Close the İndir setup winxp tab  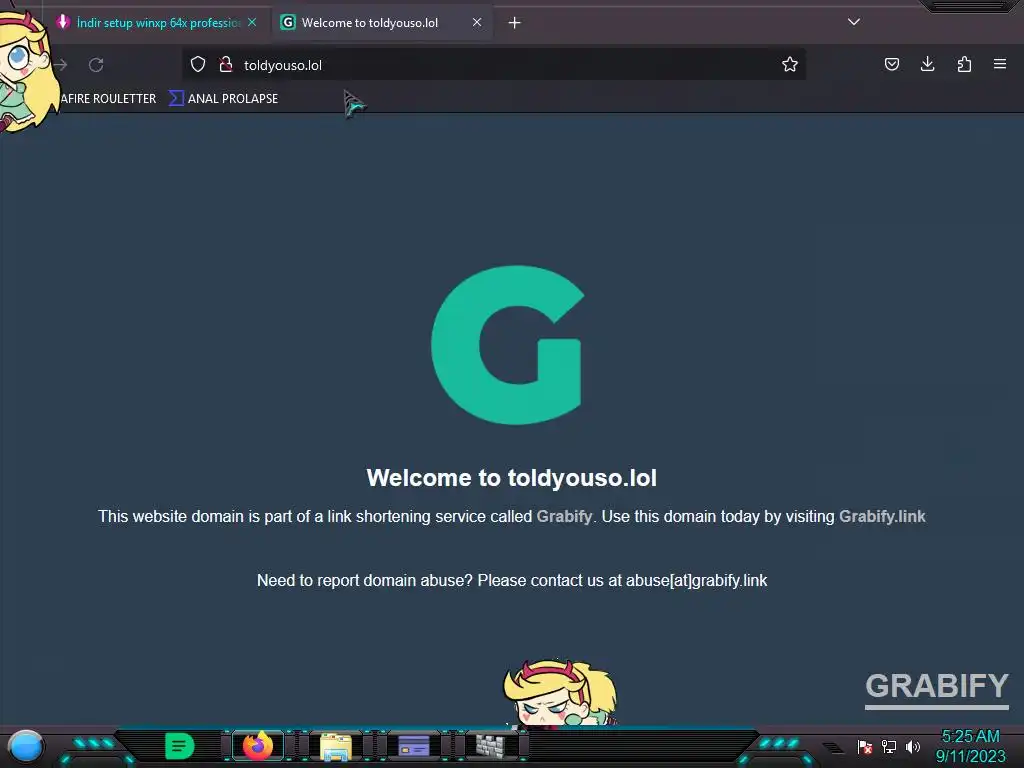(252, 23)
